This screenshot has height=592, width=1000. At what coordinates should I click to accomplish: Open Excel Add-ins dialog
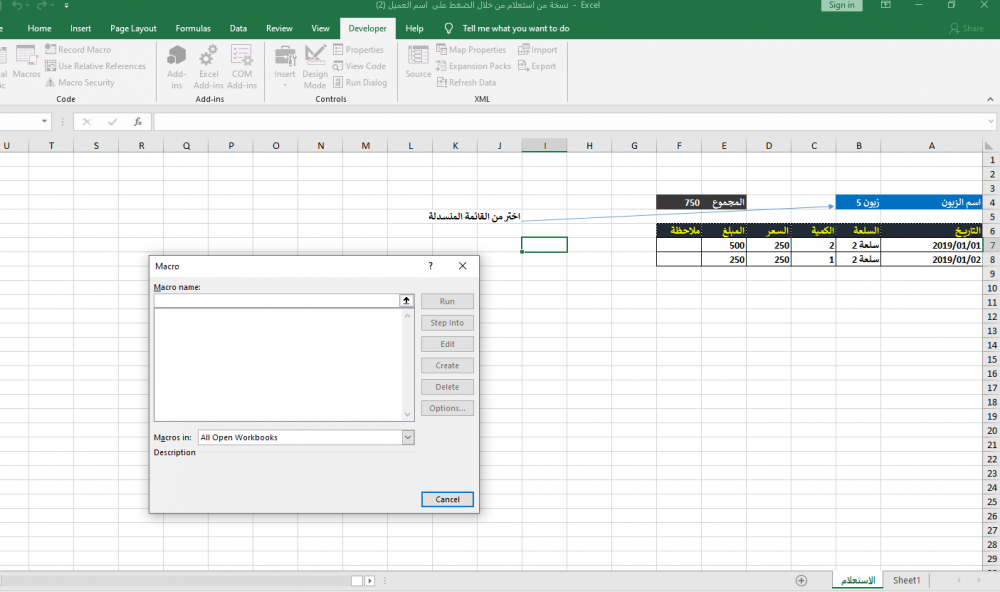click(209, 67)
